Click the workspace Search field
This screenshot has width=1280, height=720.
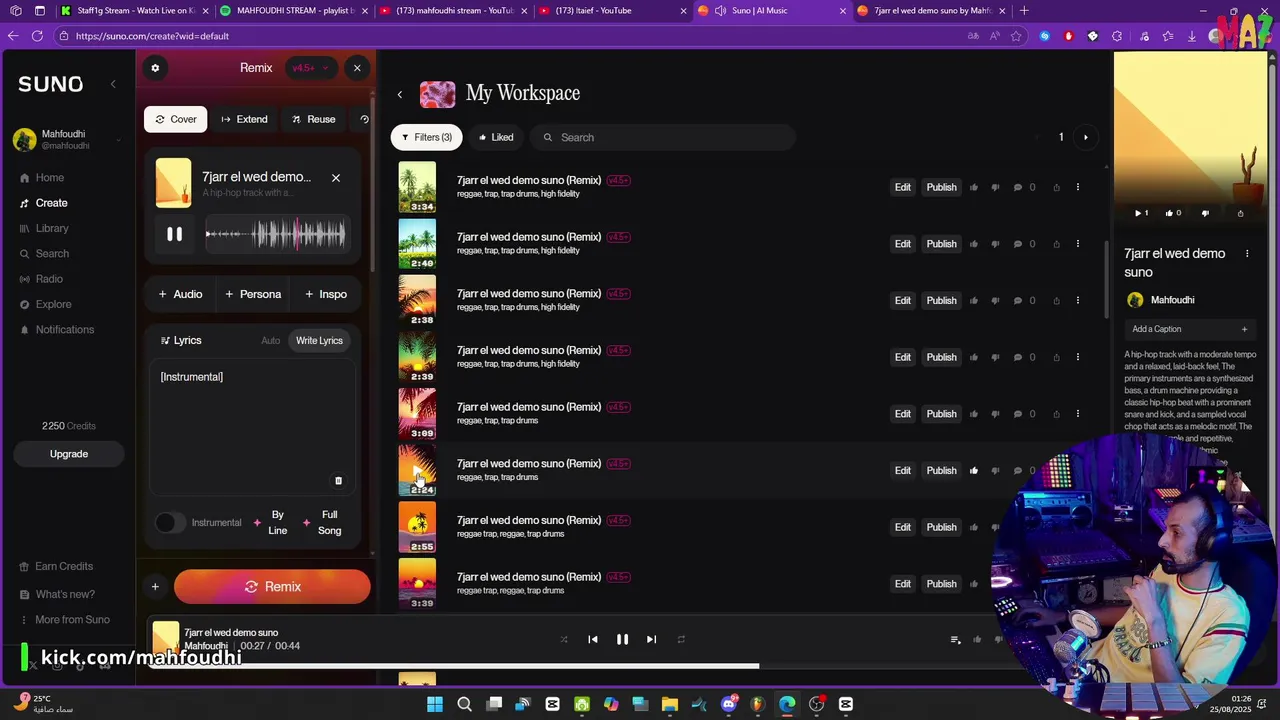(663, 137)
